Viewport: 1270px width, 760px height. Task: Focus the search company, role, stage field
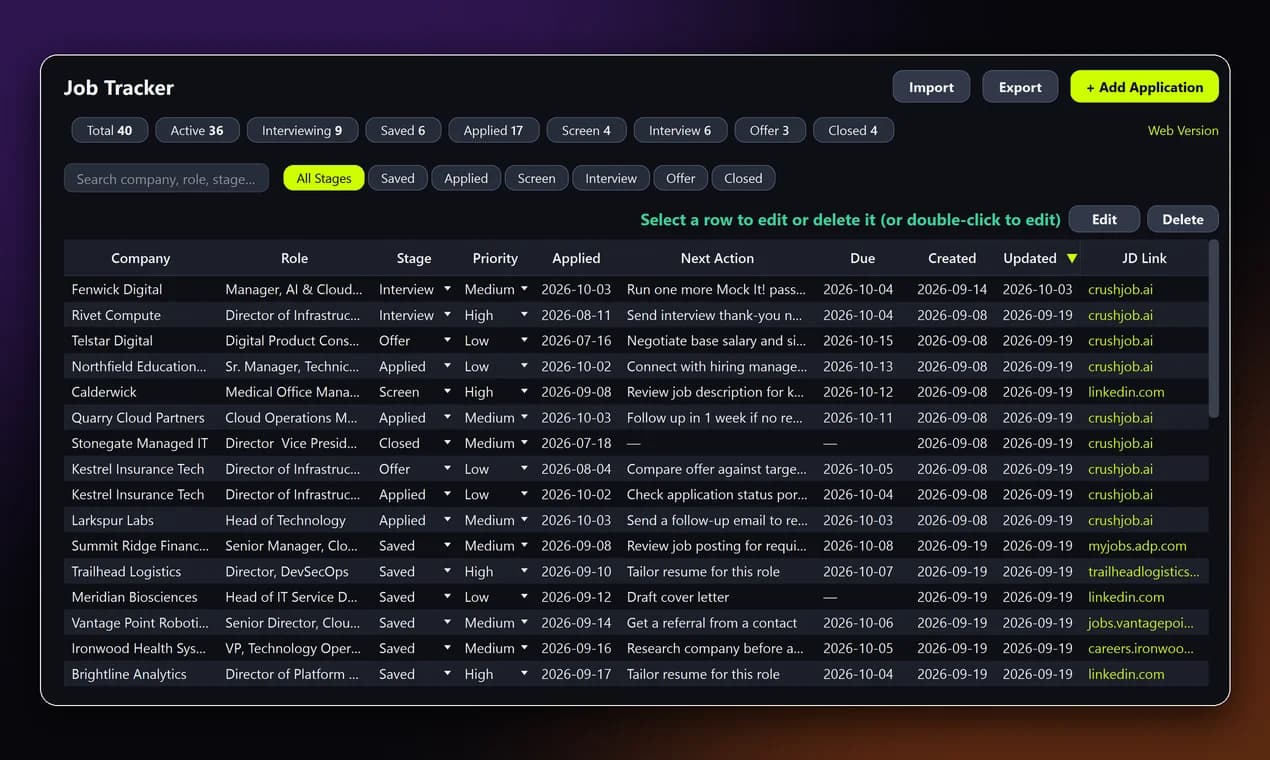(166, 178)
